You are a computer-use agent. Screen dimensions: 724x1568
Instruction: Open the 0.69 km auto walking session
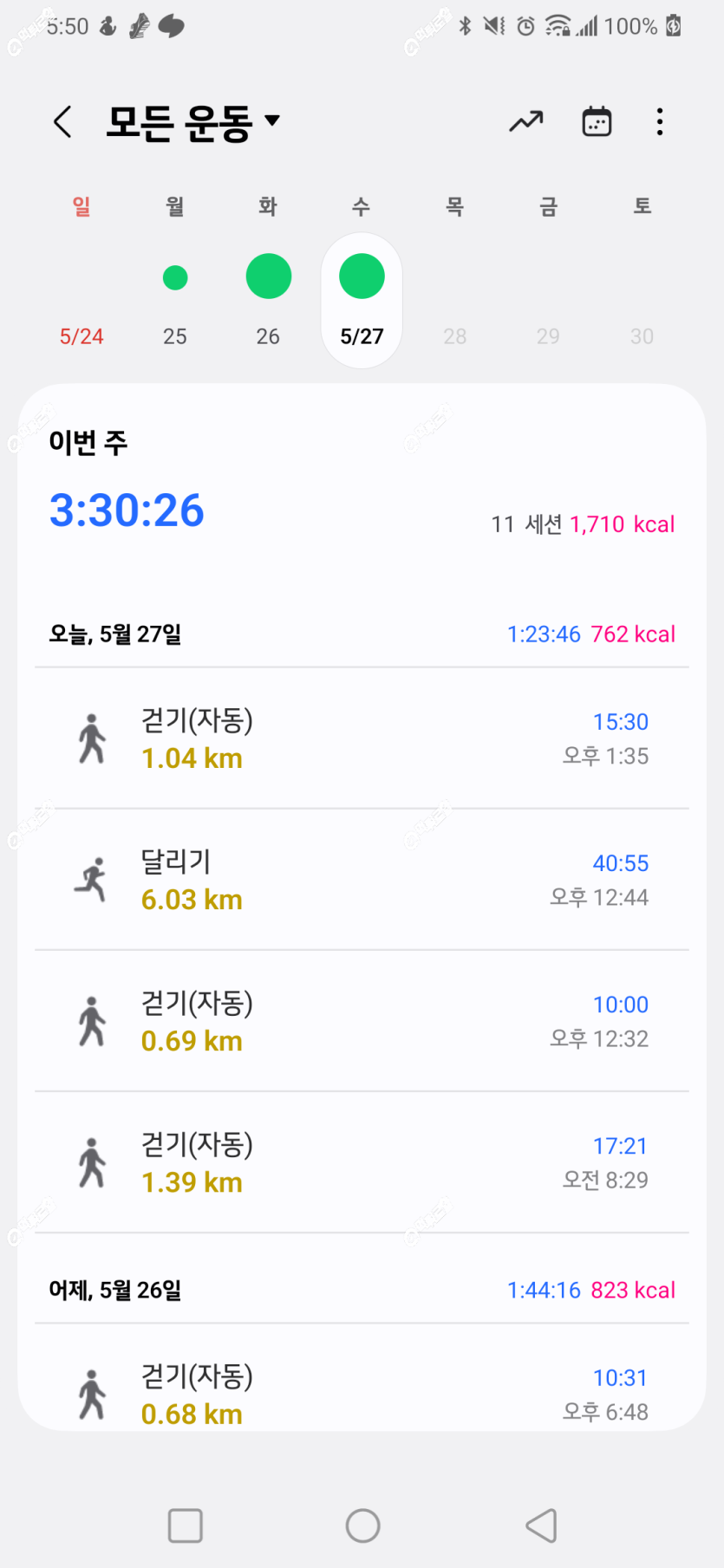pyautogui.click(x=362, y=1021)
